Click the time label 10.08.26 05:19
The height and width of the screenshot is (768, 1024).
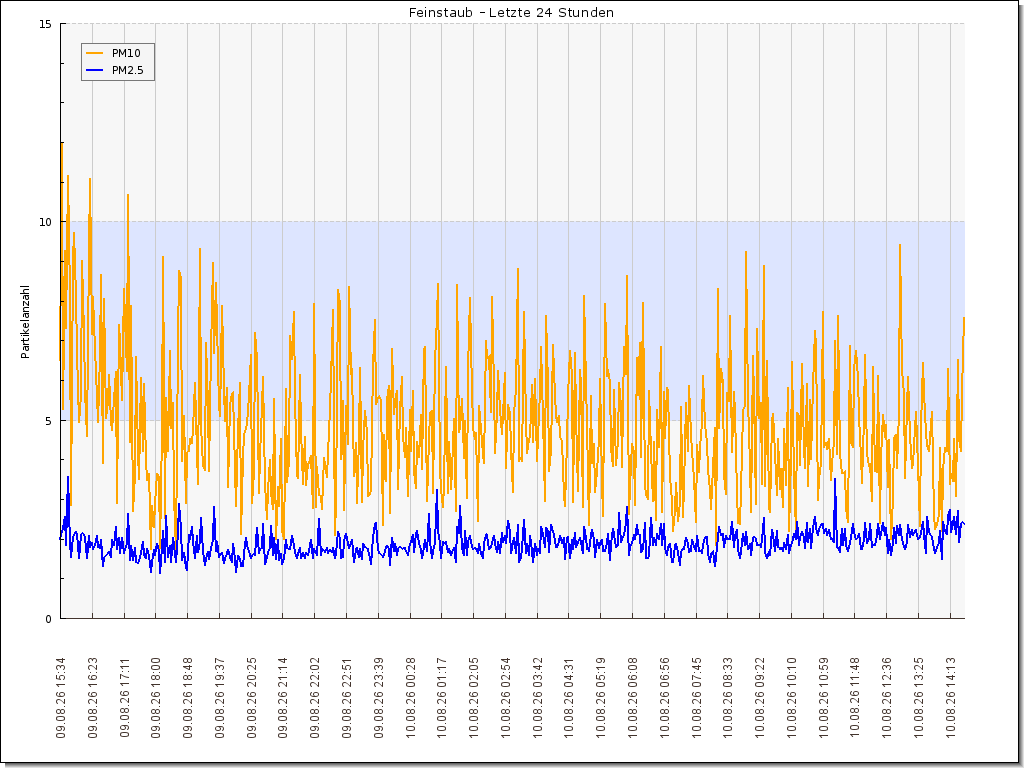pos(601,697)
